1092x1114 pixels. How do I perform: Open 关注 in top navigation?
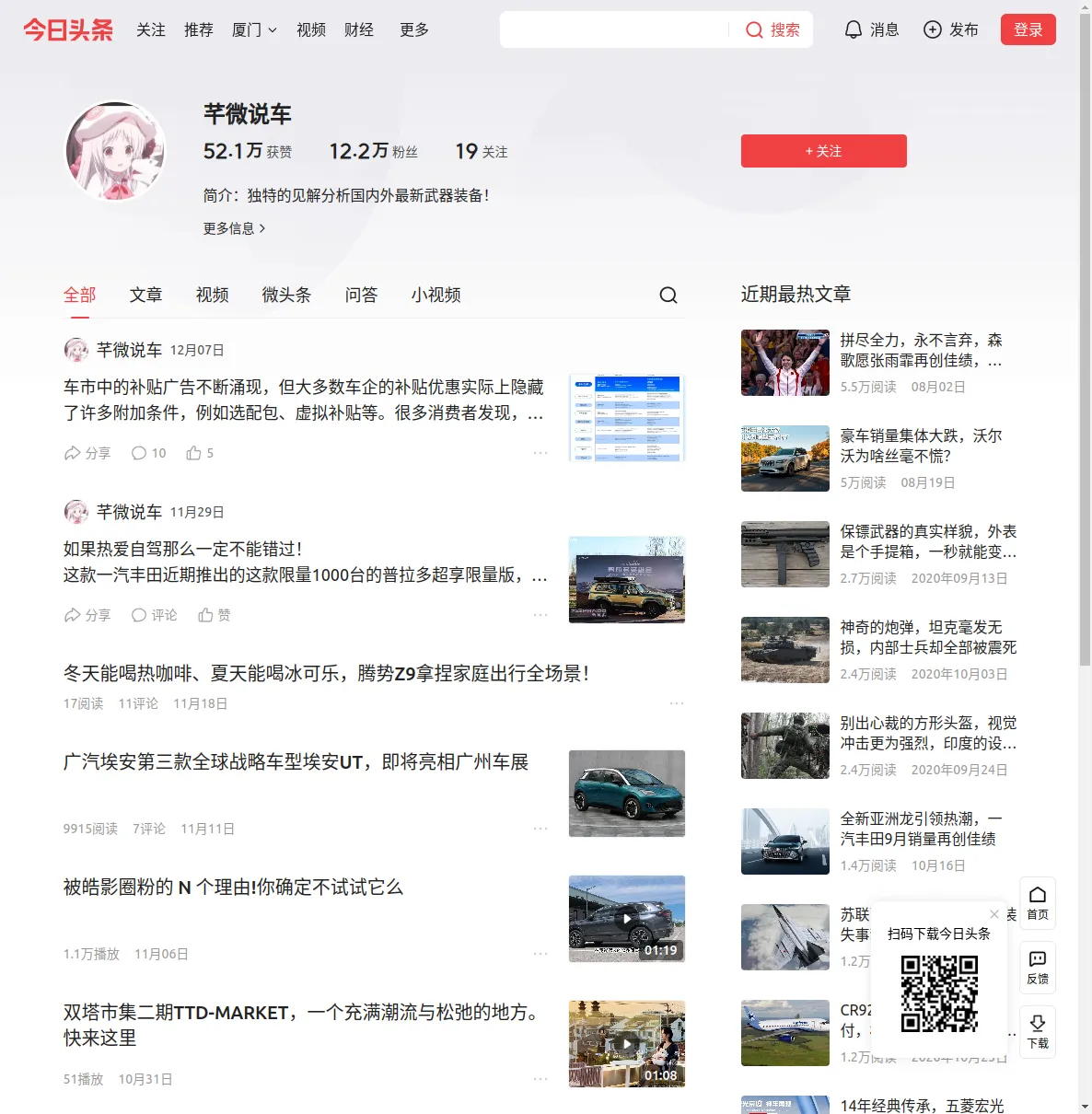(151, 29)
